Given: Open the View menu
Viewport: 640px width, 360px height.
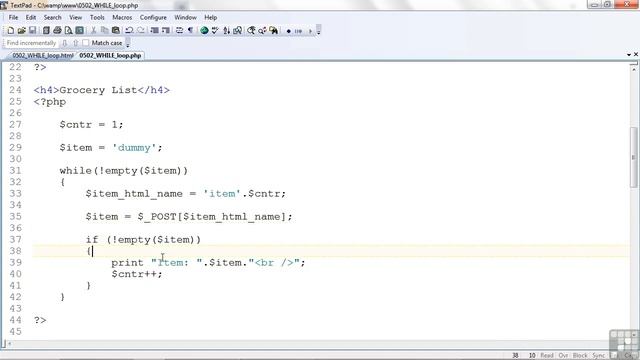Looking at the screenshot, I should (x=76, y=18).
